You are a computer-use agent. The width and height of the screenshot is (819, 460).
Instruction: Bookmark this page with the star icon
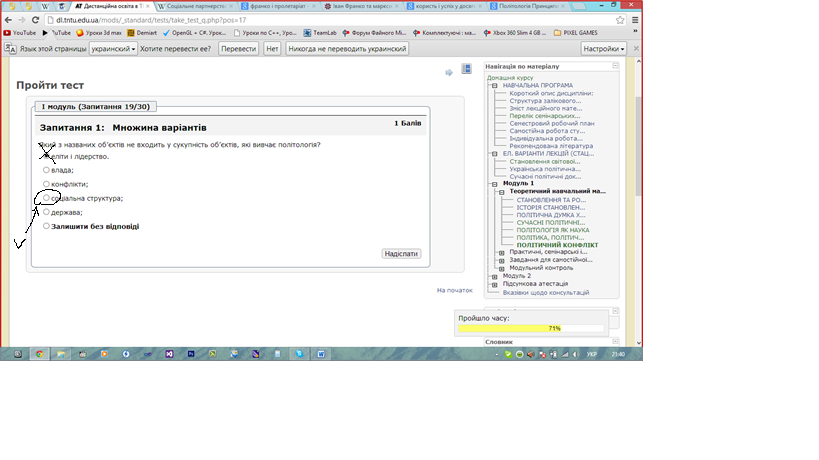620,20
